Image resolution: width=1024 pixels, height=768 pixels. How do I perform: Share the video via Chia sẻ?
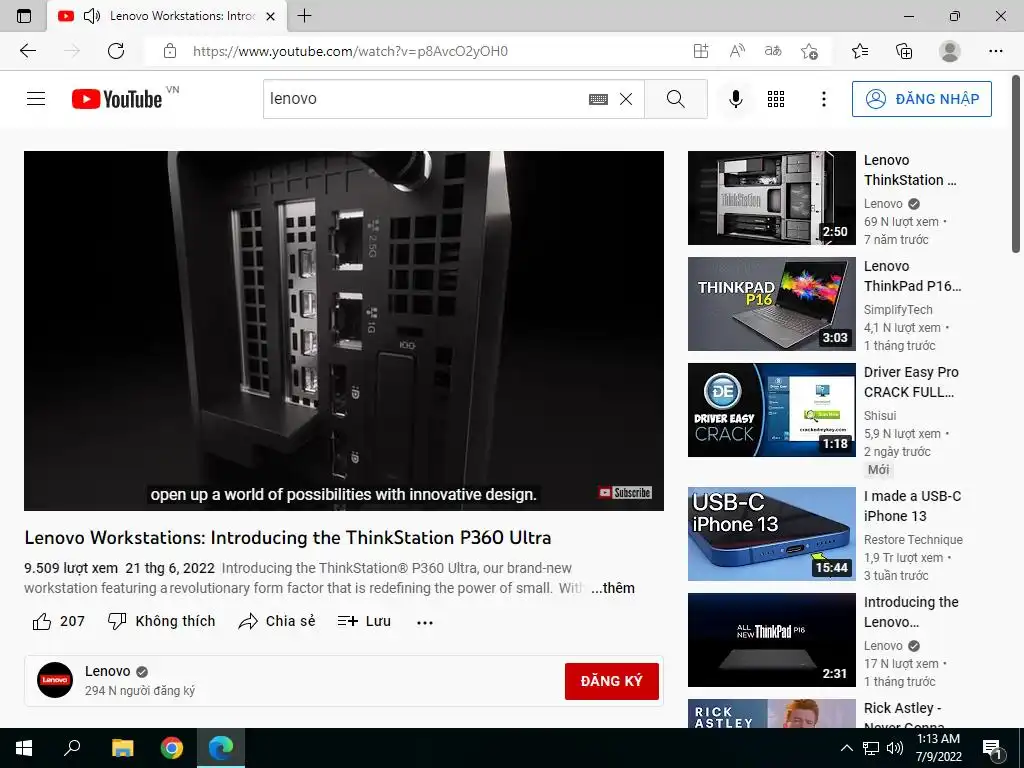276,621
